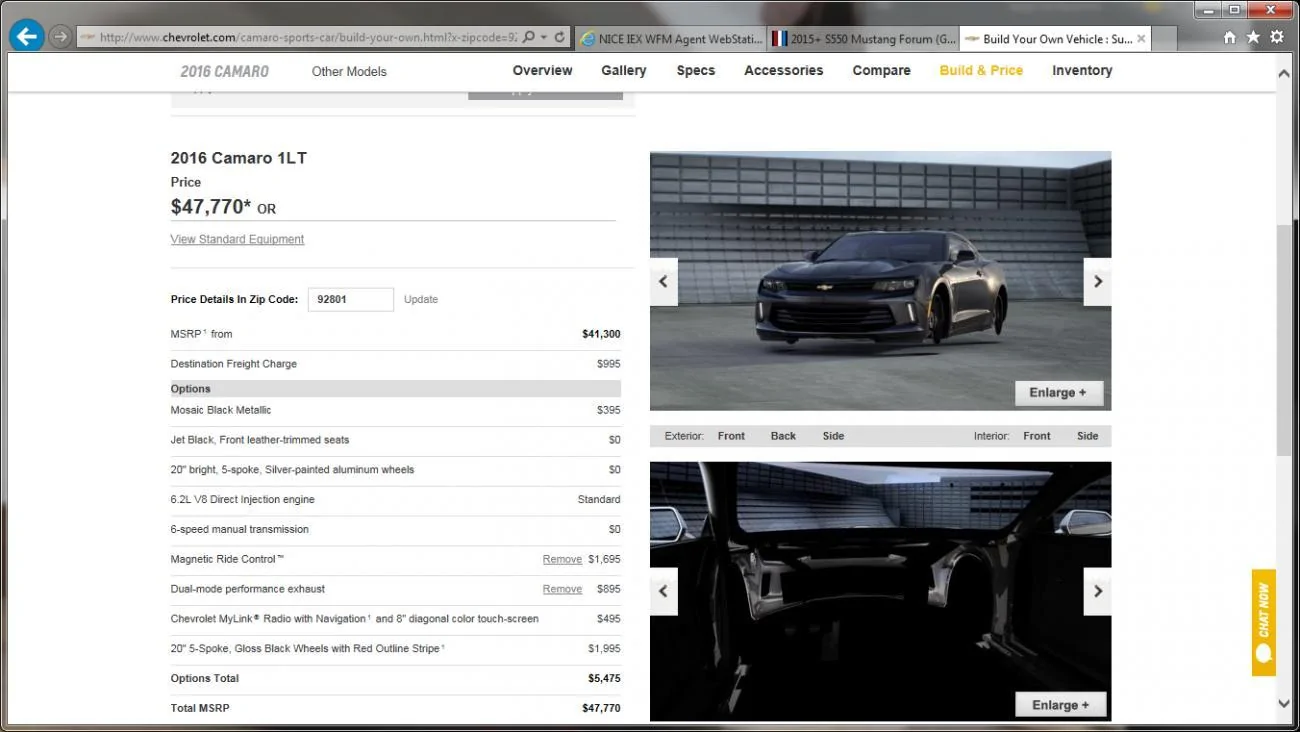Screen dimensions: 1300x732
Task: Click the page scrollbar up arrow
Action: click(x=1284, y=74)
